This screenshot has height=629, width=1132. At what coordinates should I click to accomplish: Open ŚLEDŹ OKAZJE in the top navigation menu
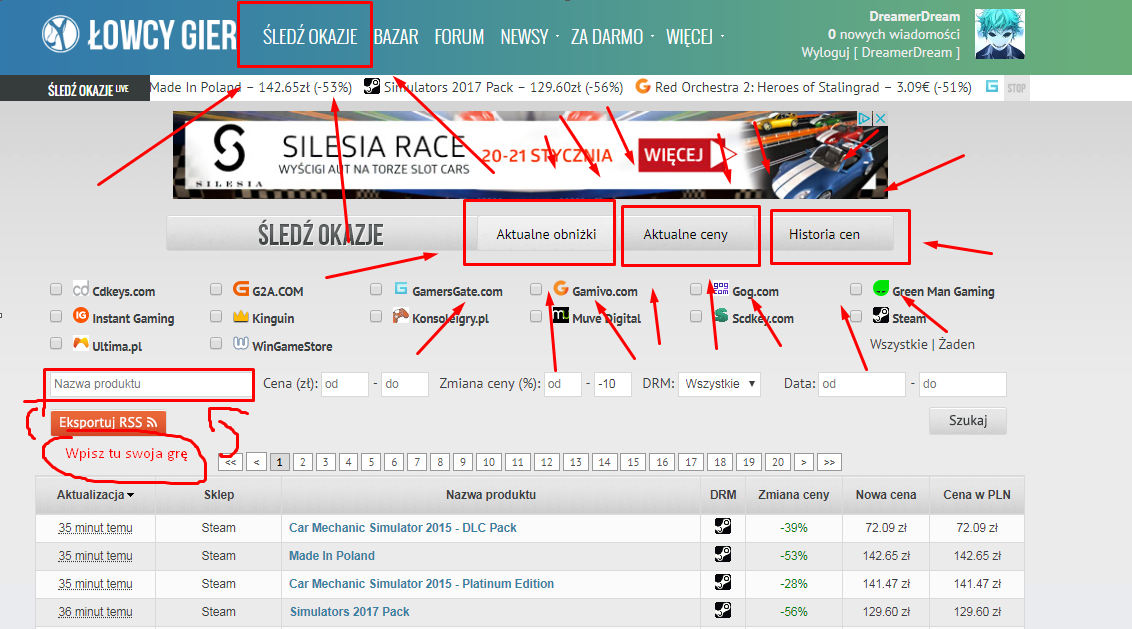[310, 36]
